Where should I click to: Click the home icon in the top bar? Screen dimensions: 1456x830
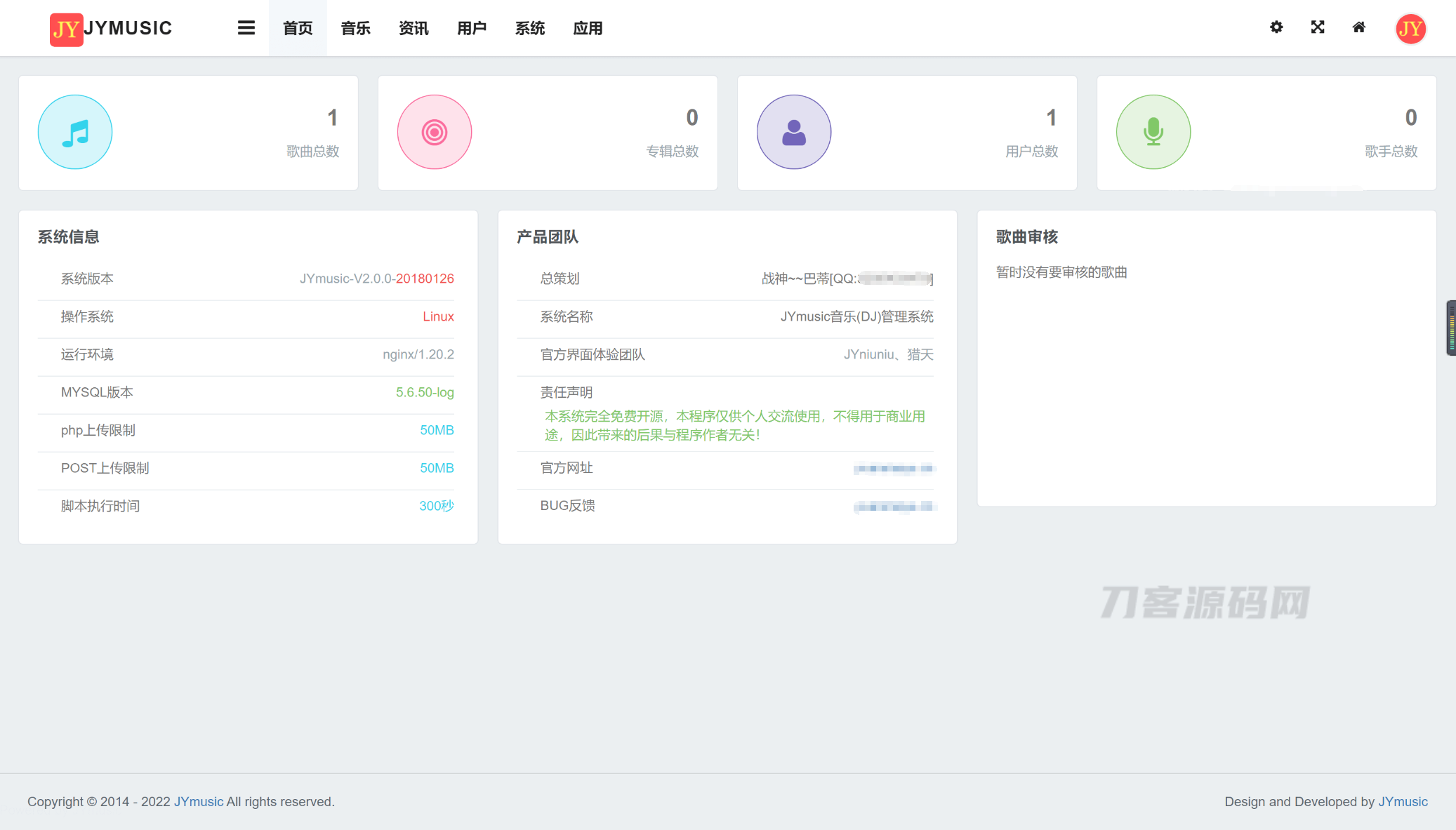[1359, 27]
